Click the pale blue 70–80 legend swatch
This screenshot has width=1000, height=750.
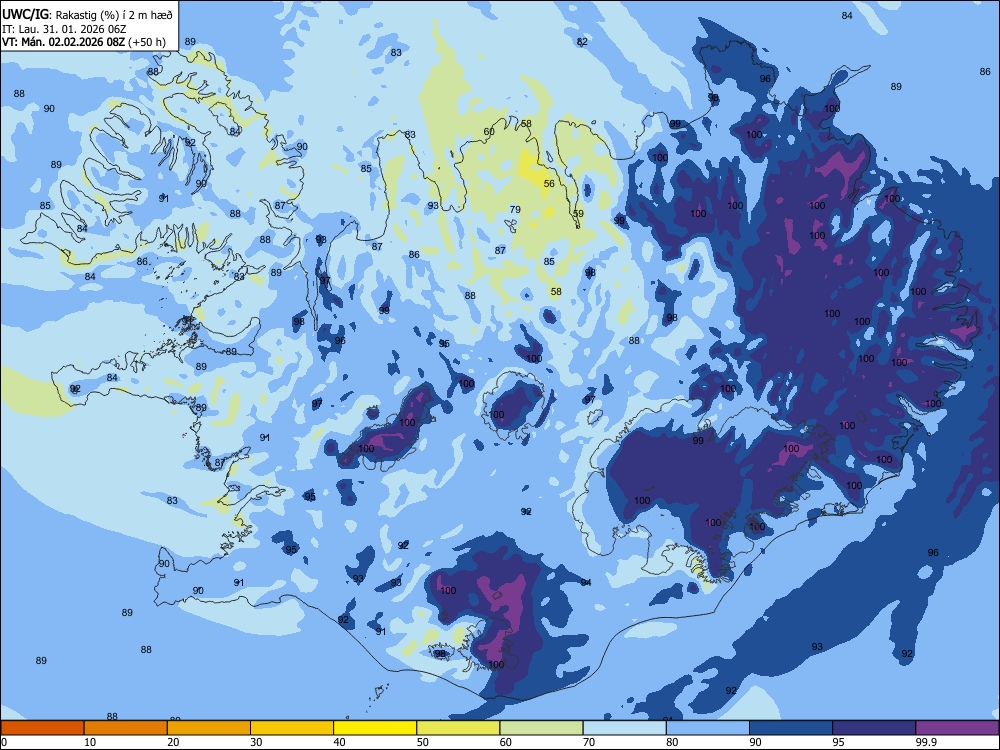[x=624, y=728]
